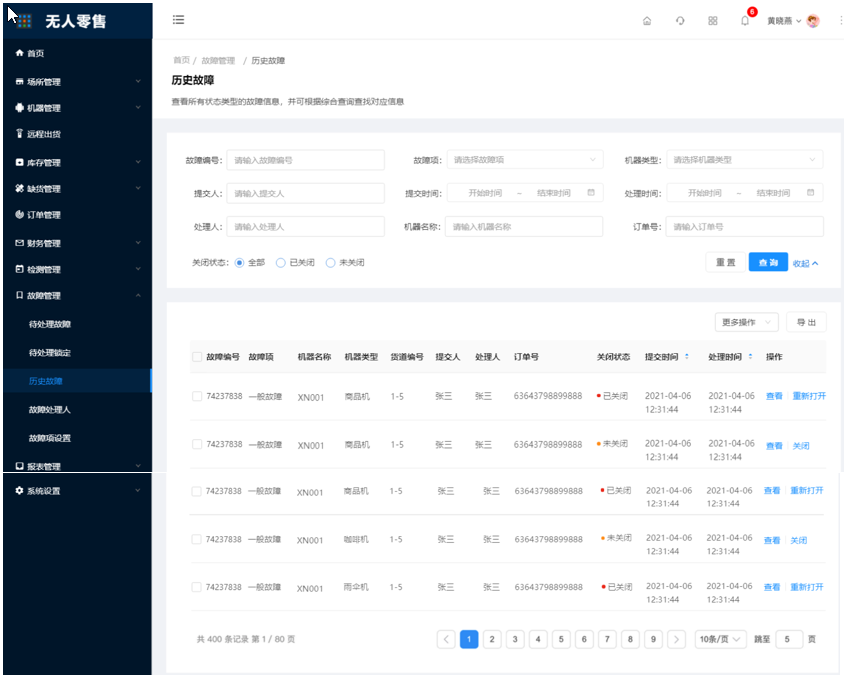Open the 机器类型 dropdown
Viewport: 844px width, 675px height.
[744, 160]
